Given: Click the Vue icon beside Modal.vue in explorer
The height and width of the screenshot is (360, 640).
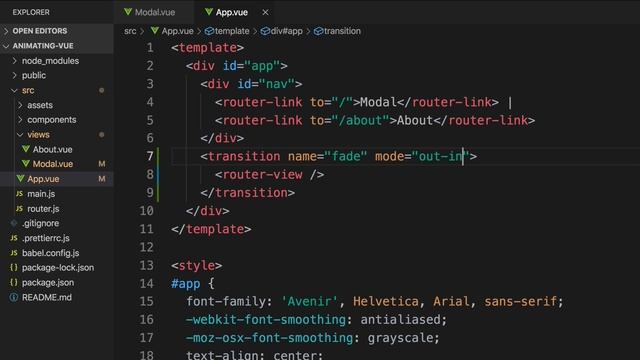Looking at the screenshot, I should (x=26, y=164).
